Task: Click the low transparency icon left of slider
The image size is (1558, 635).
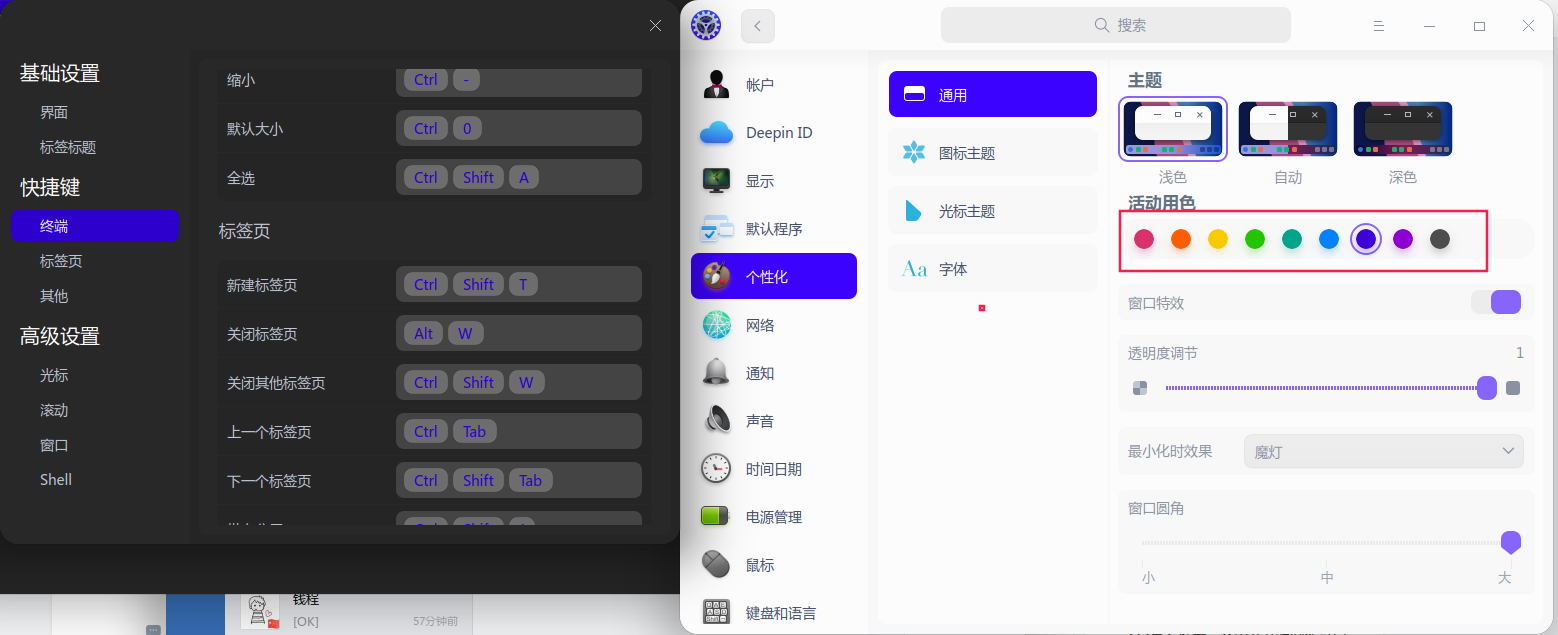Action: coord(1140,388)
